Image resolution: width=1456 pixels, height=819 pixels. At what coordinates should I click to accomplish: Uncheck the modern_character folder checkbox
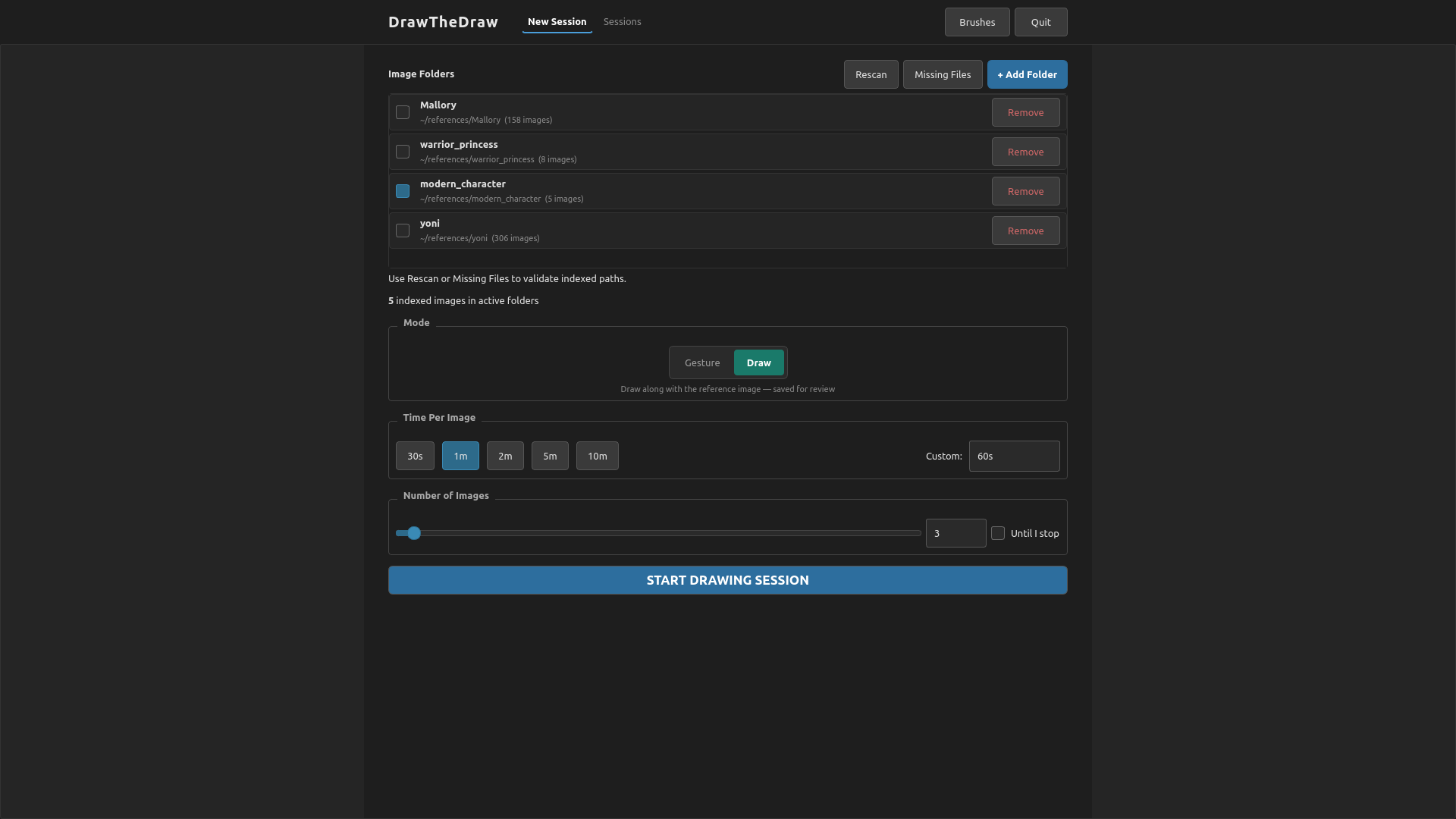click(403, 191)
